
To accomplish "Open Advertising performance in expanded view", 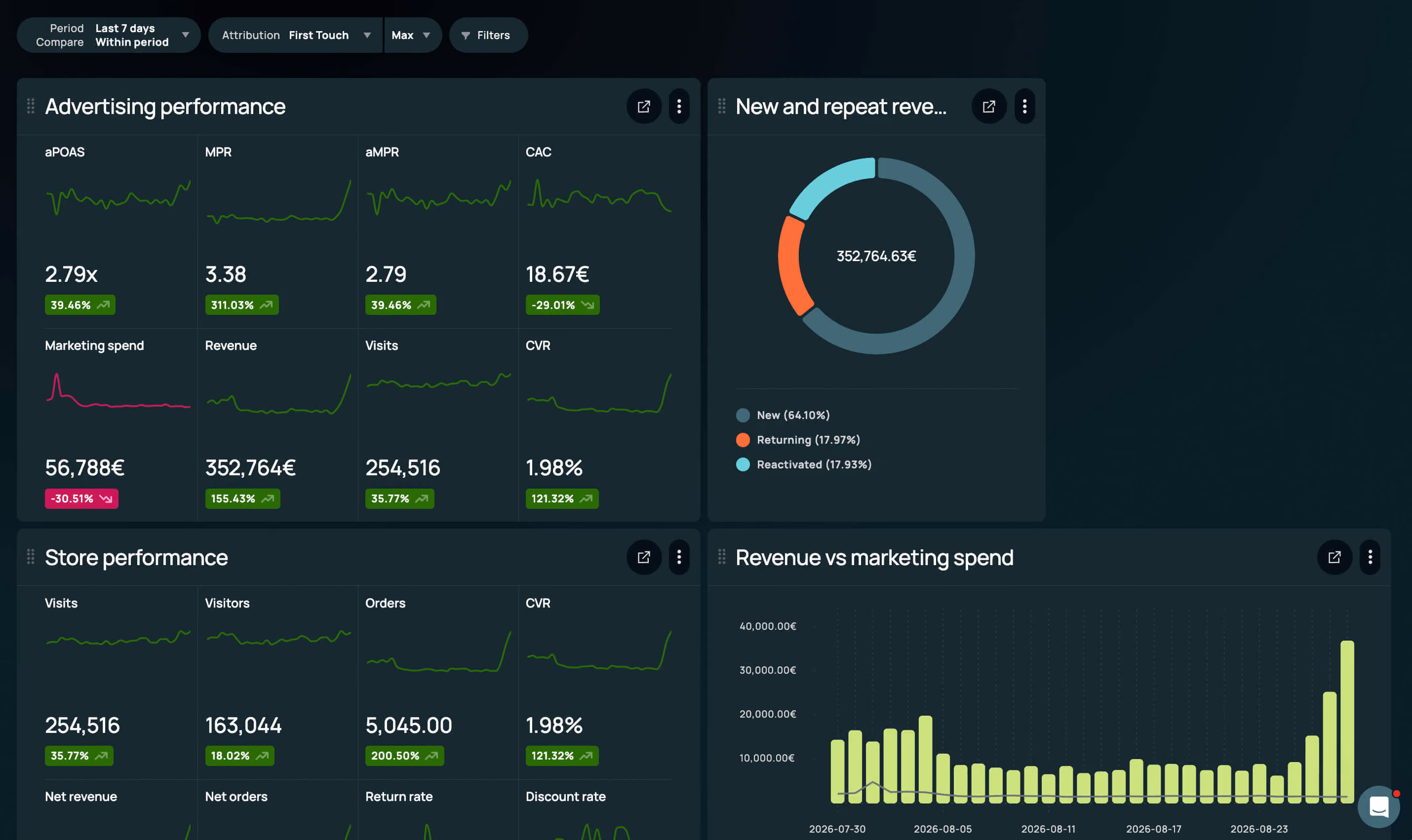I will click(x=644, y=107).
